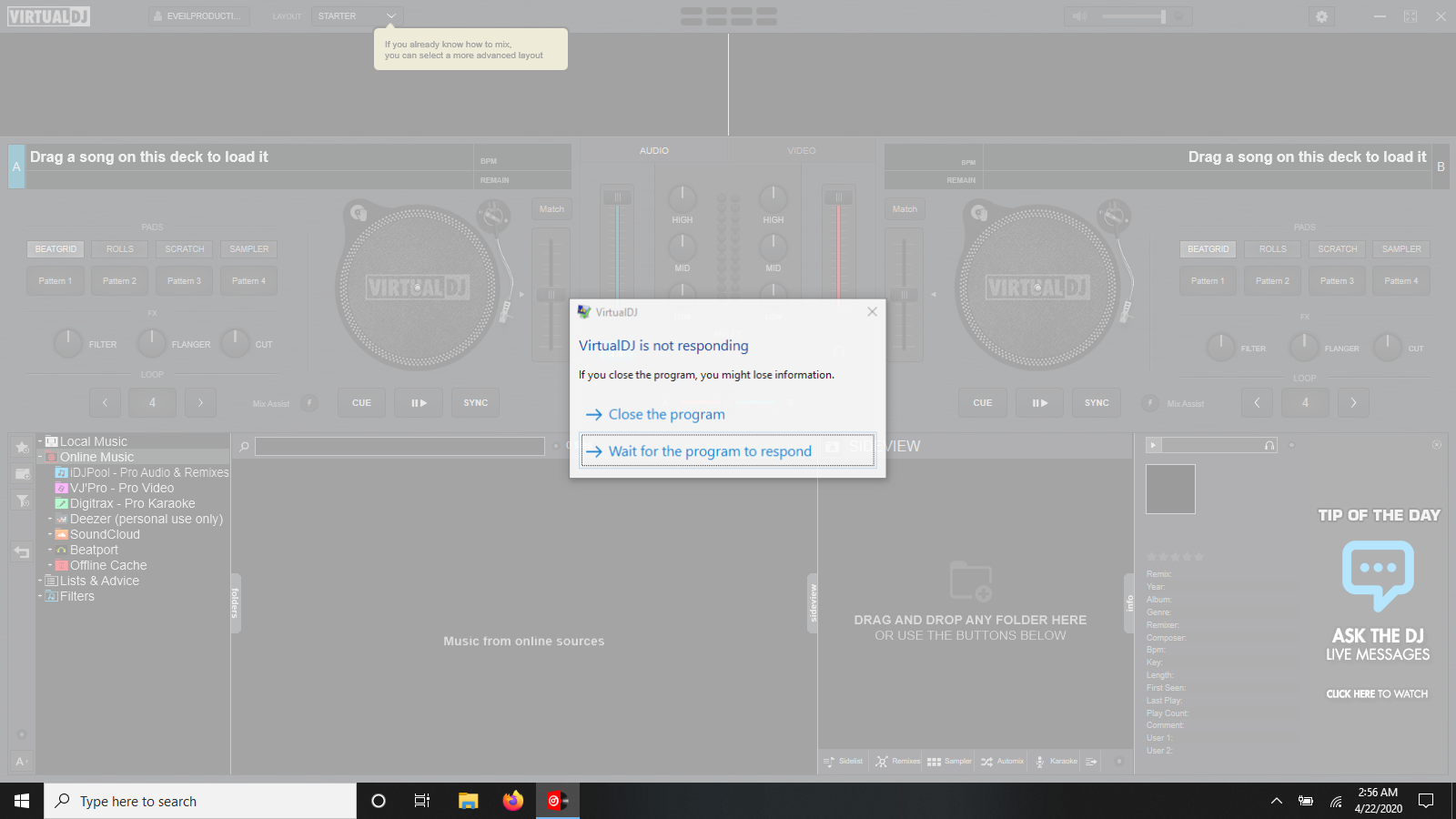This screenshot has width=1456, height=819.
Task: Open the Karaoke view
Action: pyautogui.click(x=1056, y=762)
